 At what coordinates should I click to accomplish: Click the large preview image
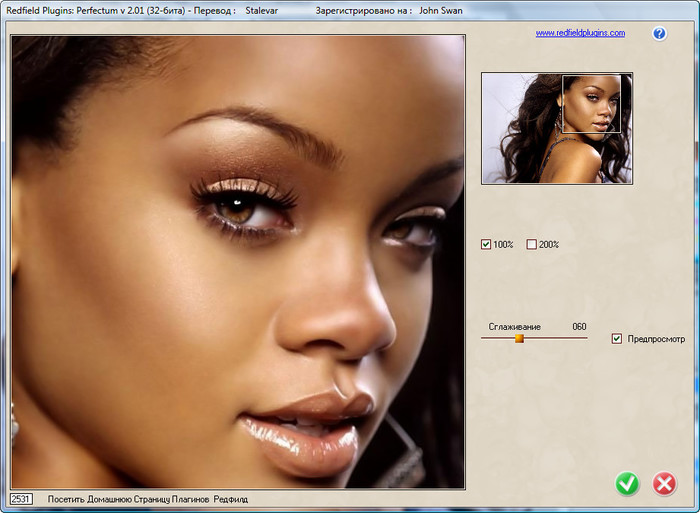click(238, 262)
